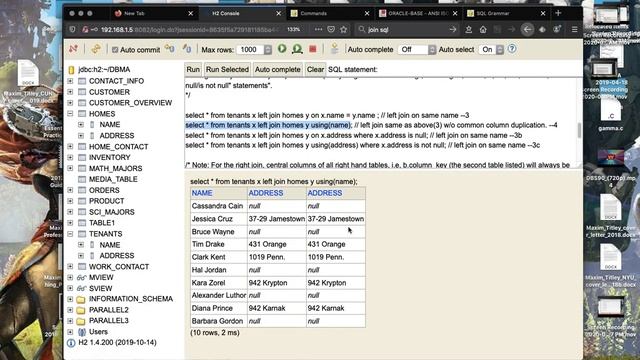Screen dimensions: 640x360
Task: Toggle the Auto commit checkbox
Action: pyautogui.click(x=115, y=50)
